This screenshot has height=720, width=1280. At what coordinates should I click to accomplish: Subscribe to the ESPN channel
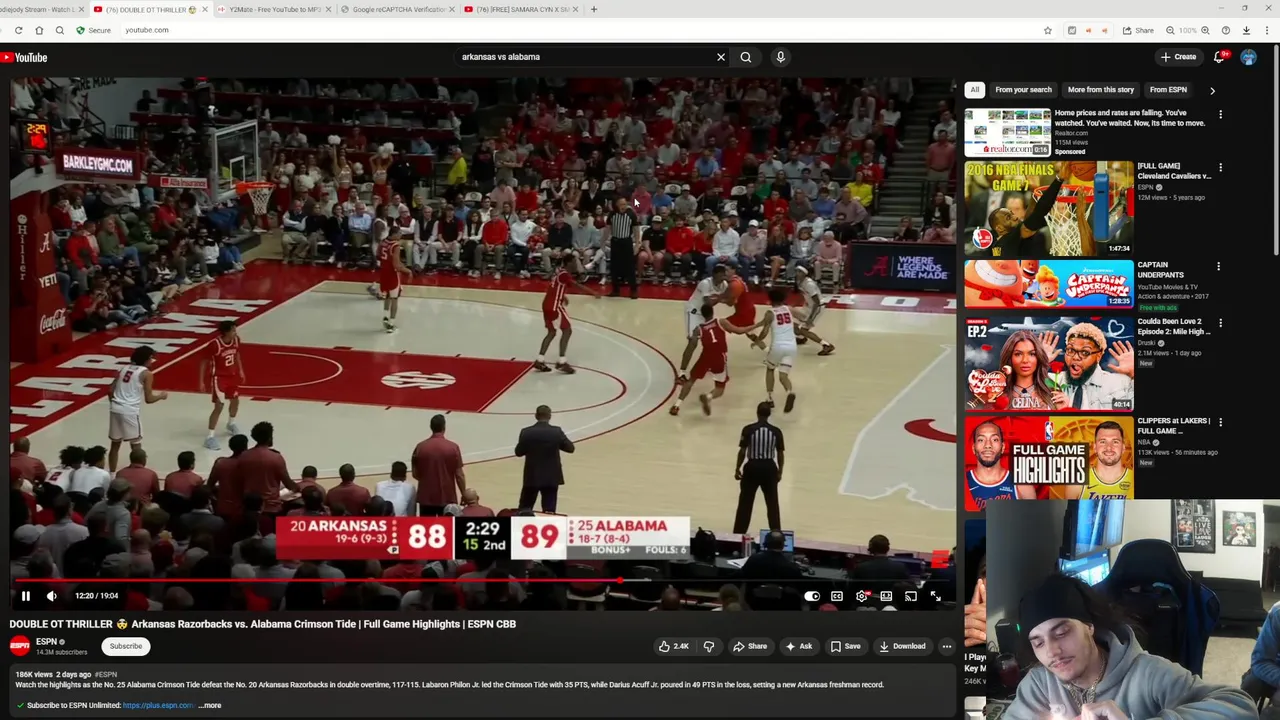pyautogui.click(x=126, y=646)
